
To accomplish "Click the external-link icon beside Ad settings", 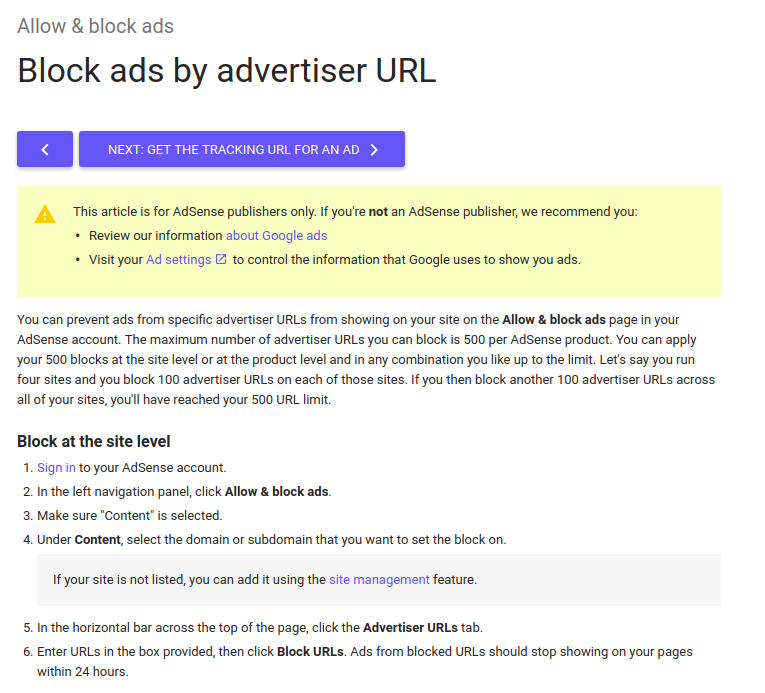I will pos(221,259).
